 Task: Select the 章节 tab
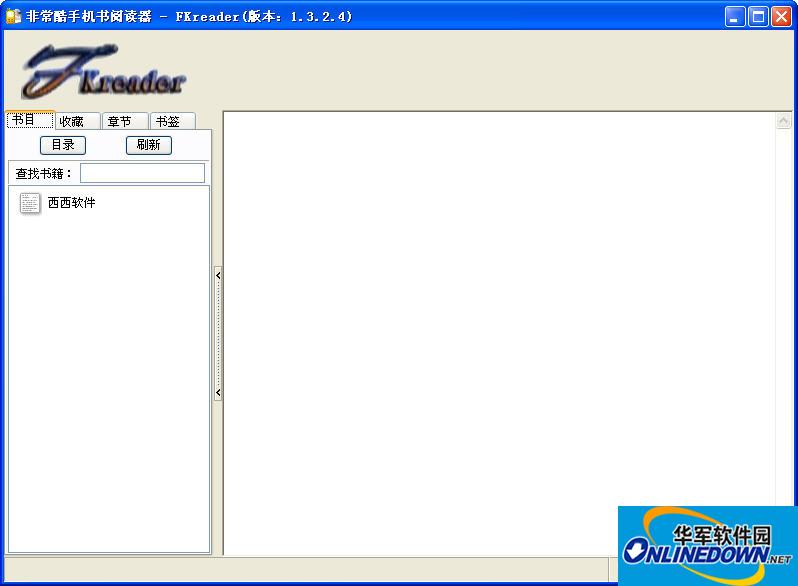pos(124,121)
